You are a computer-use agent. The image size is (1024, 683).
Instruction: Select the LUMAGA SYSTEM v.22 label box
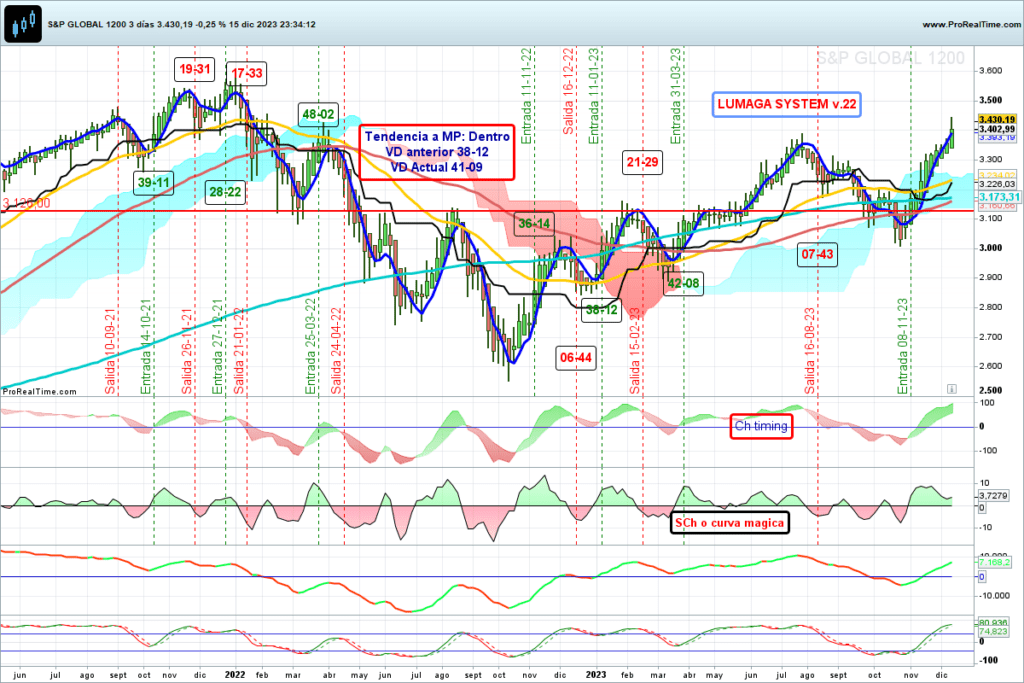point(786,104)
